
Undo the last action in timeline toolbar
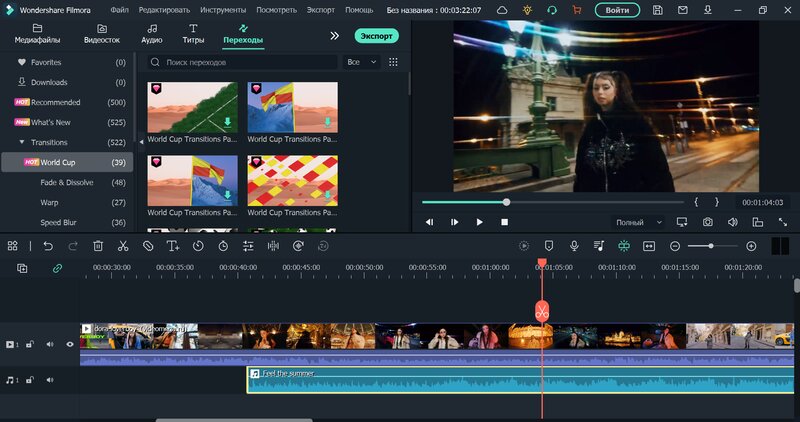pos(48,246)
